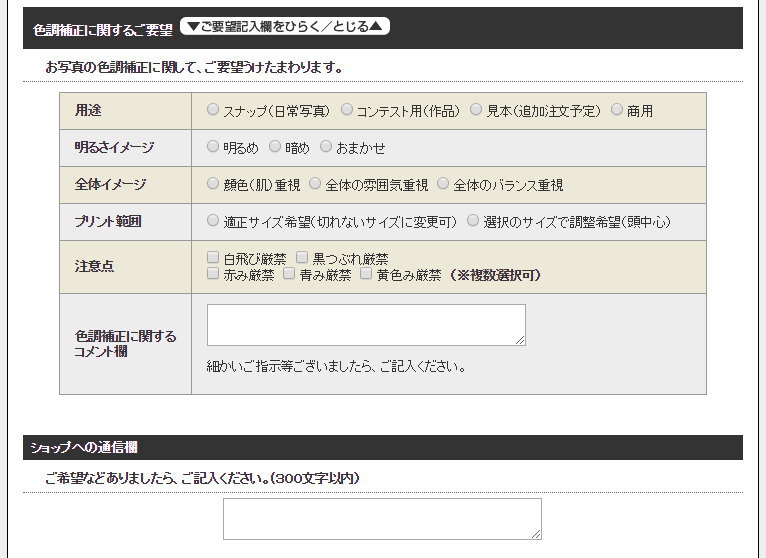
Task: Choose 適正サイズ希望 print range option
Action: tap(213, 220)
